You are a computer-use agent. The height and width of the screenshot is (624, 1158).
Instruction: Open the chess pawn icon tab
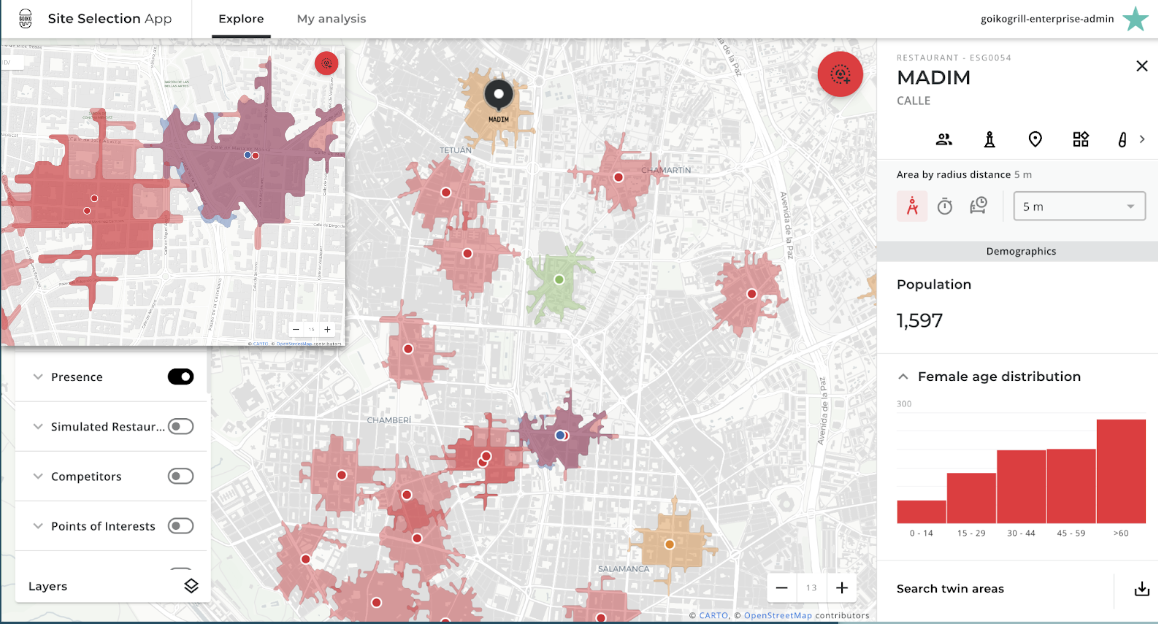click(990, 139)
